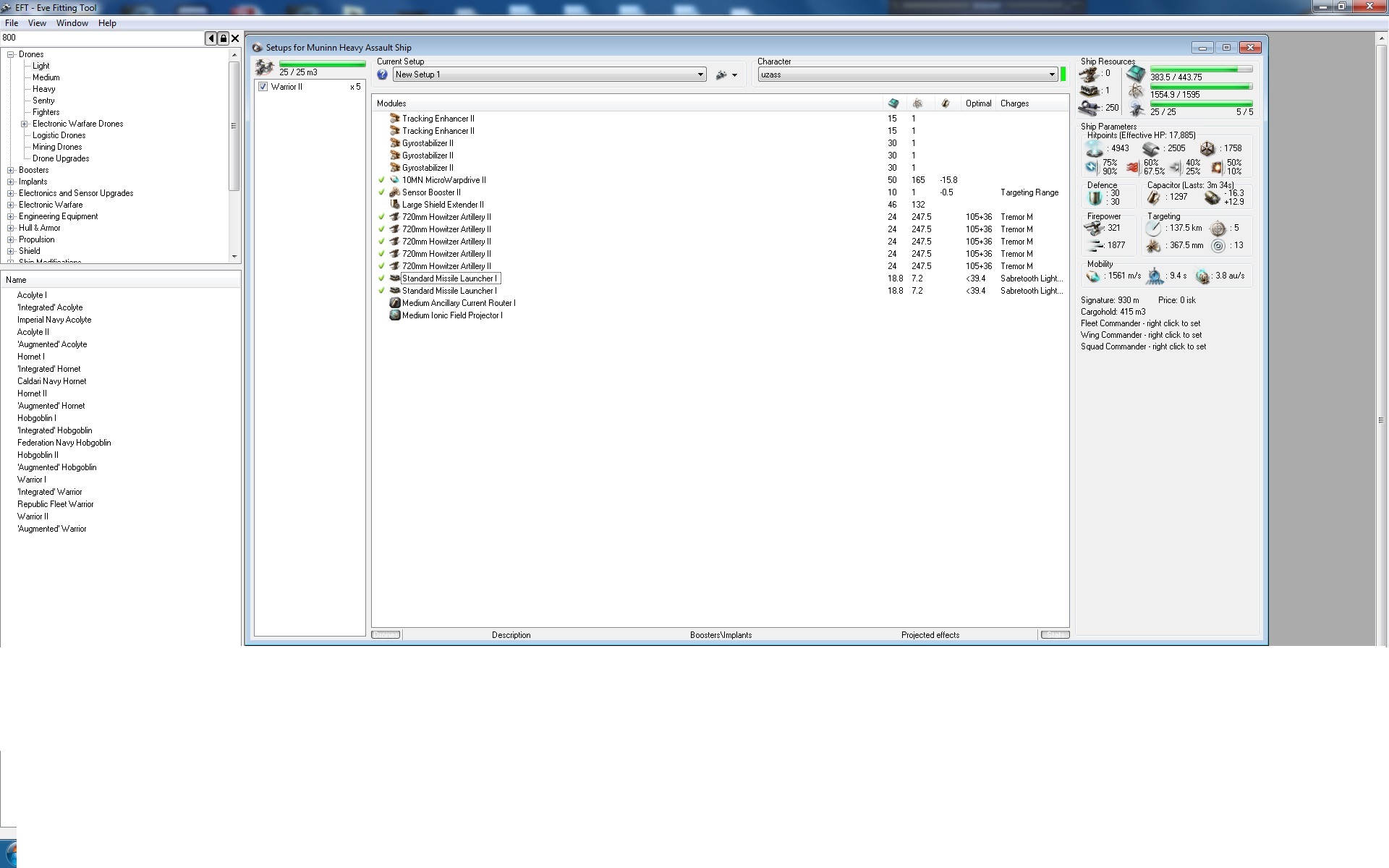1389x868 pixels.
Task: Open the Current Setup dropdown
Action: click(x=700, y=75)
